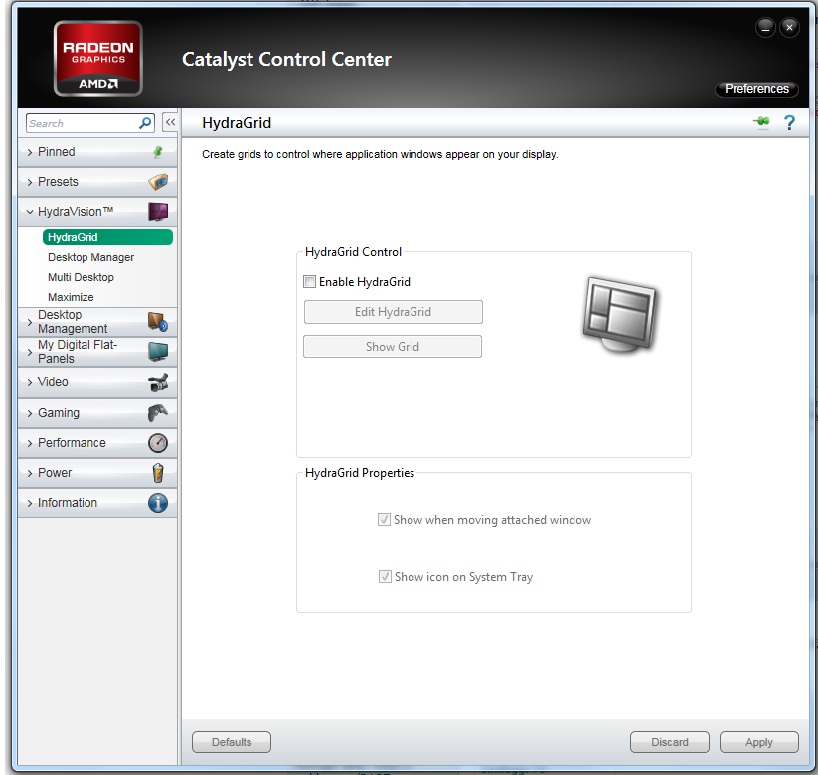Click the Information blue icon
The height and width of the screenshot is (775, 818).
point(158,503)
